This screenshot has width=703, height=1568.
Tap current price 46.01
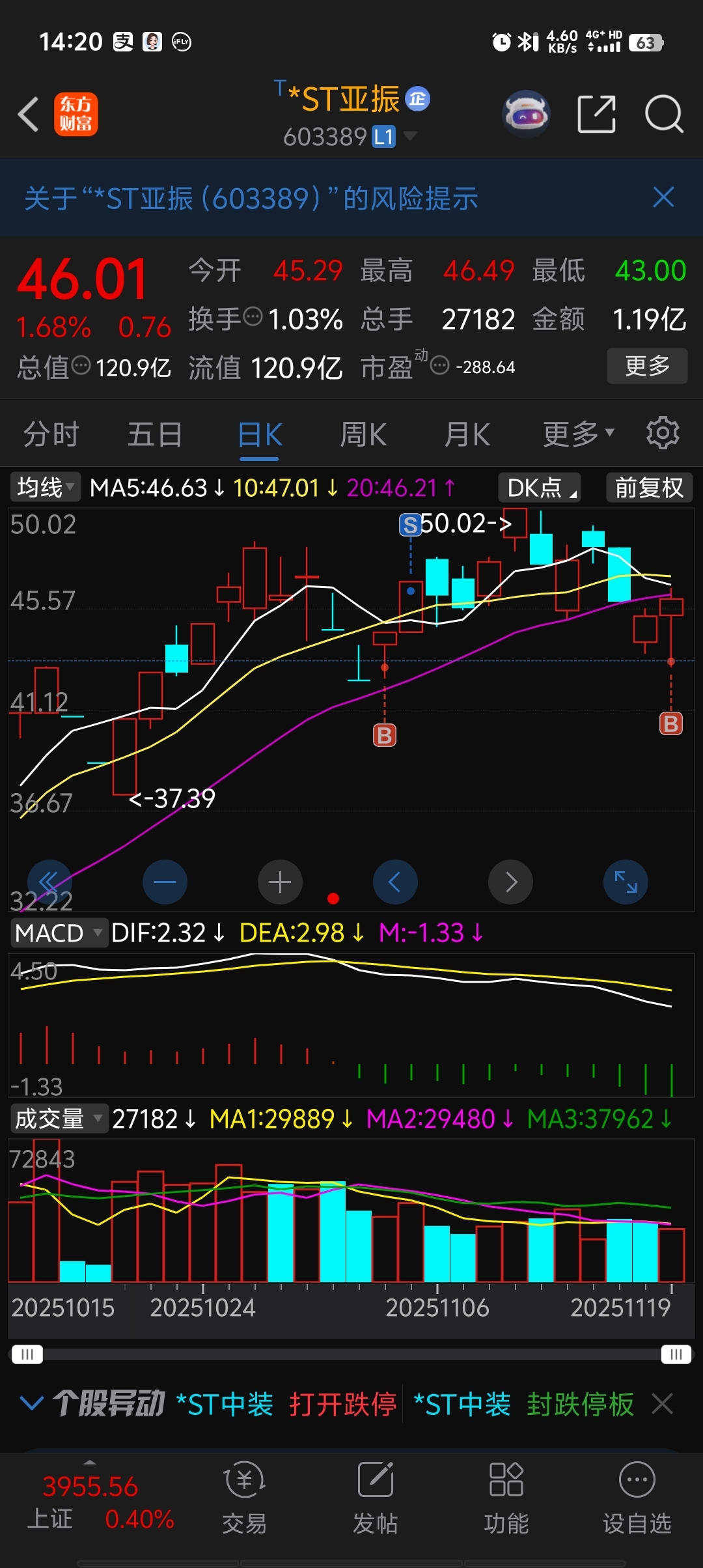pos(83,279)
